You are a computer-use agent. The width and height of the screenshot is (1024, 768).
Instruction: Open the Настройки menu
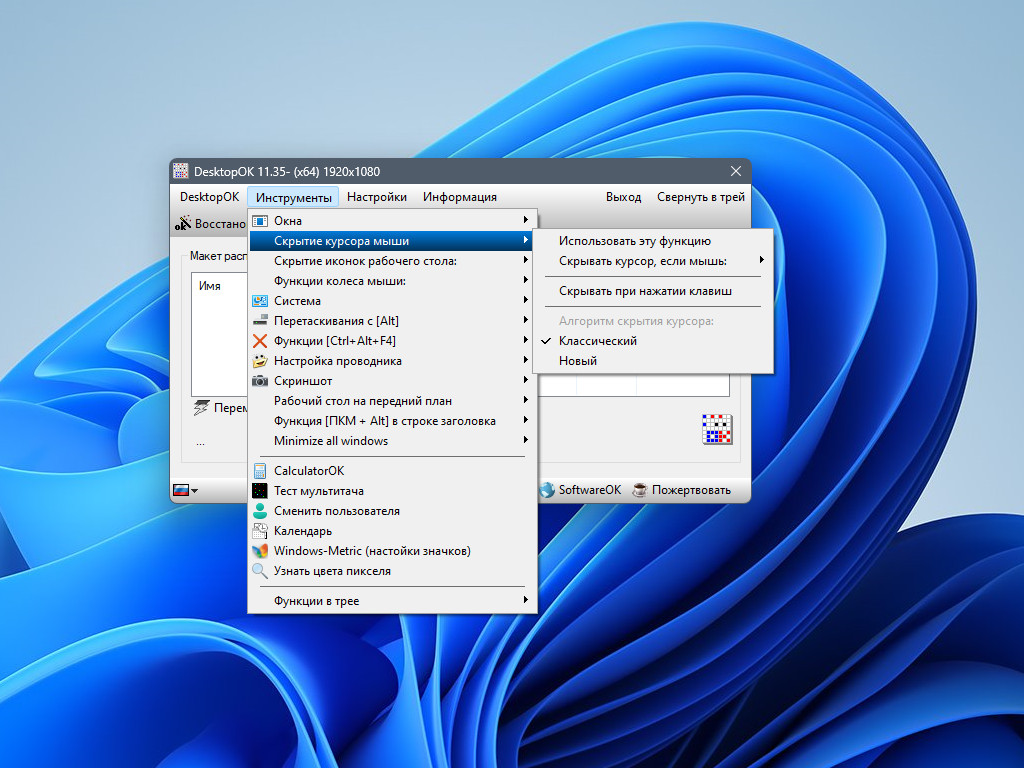click(377, 197)
